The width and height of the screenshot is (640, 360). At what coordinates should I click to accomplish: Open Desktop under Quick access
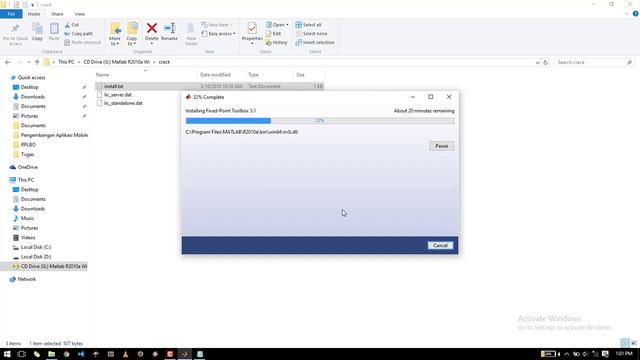(x=29, y=87)
